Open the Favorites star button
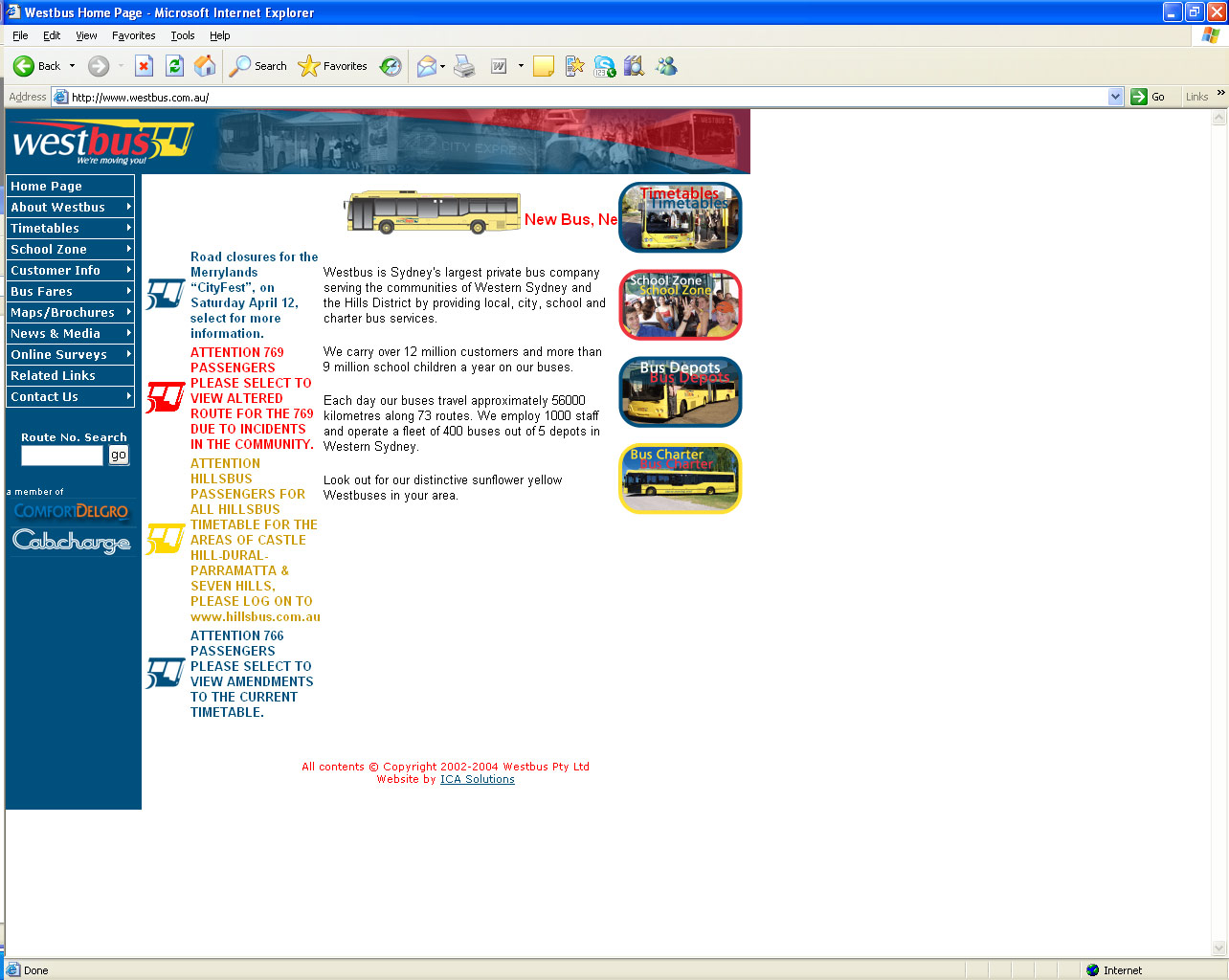 332,66
